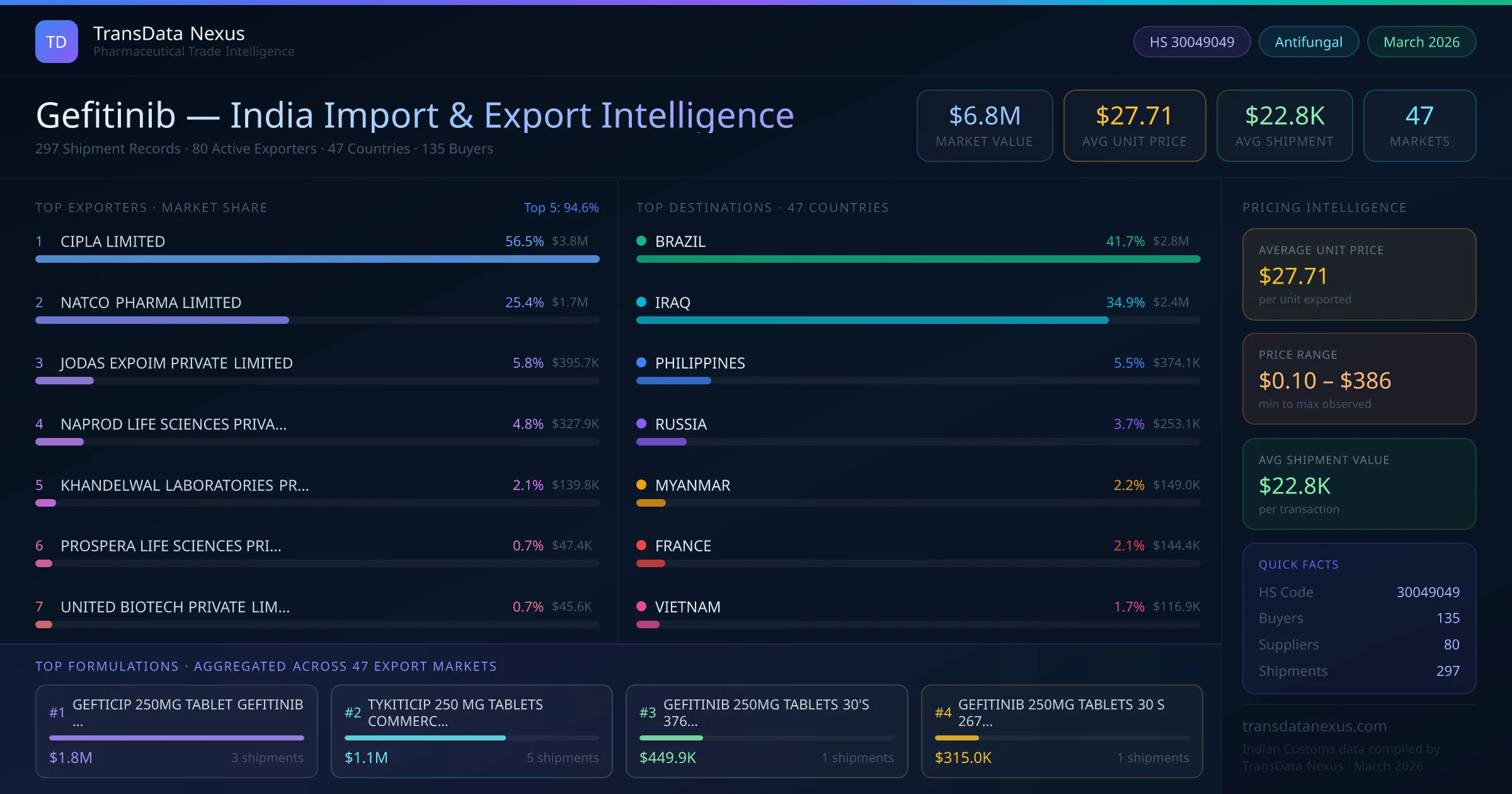Open the transdatanexus.com link
The height and width of the screenshot is (794, 1512).
click(x=1313, y=726)
